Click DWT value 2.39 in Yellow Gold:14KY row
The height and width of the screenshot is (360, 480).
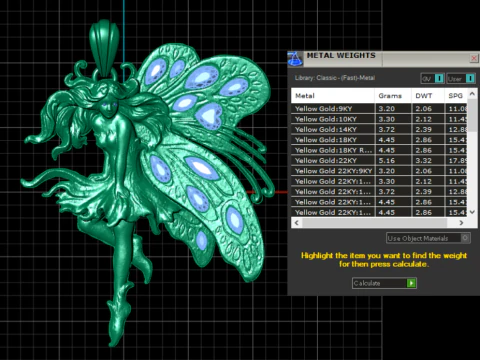pos(424,129)
